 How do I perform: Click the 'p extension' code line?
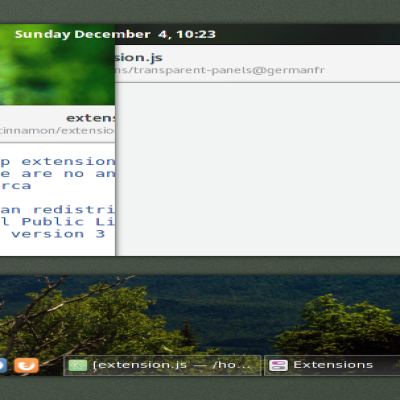coord(57,162)
